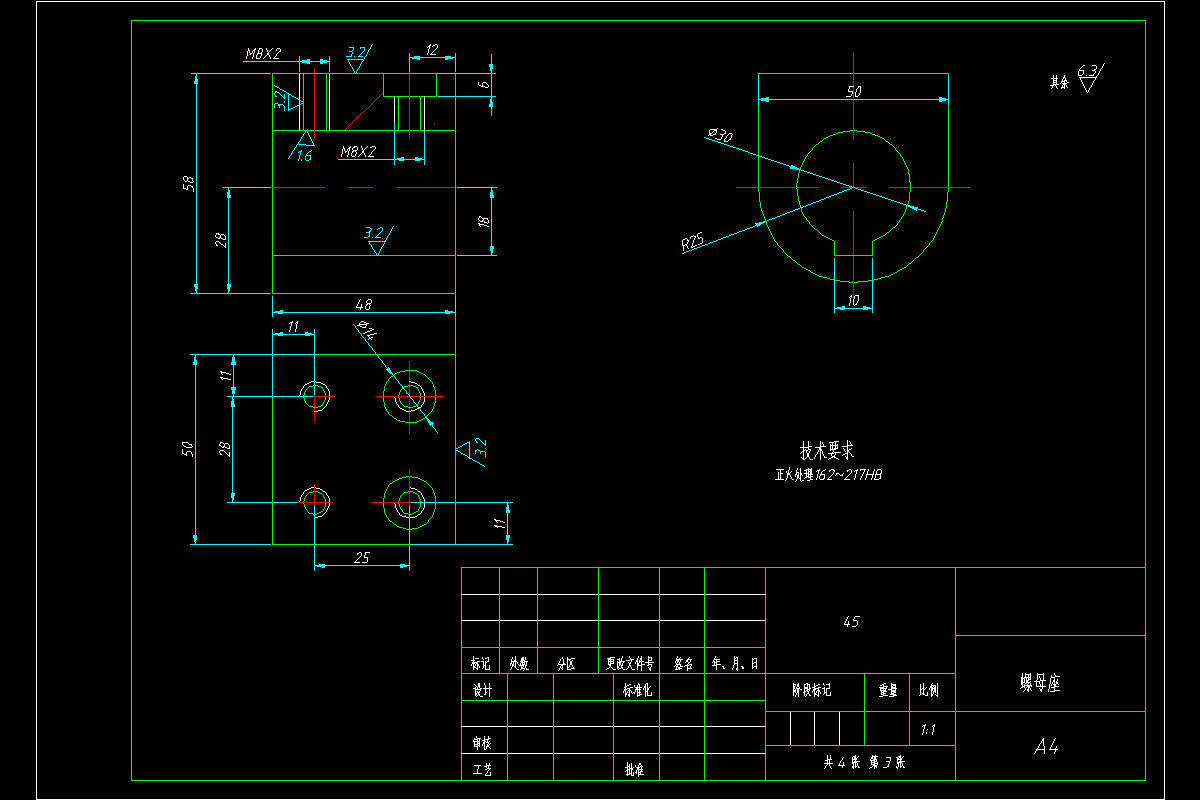
Task: Select the '签名' header cell
Action: tap(683, 662)
